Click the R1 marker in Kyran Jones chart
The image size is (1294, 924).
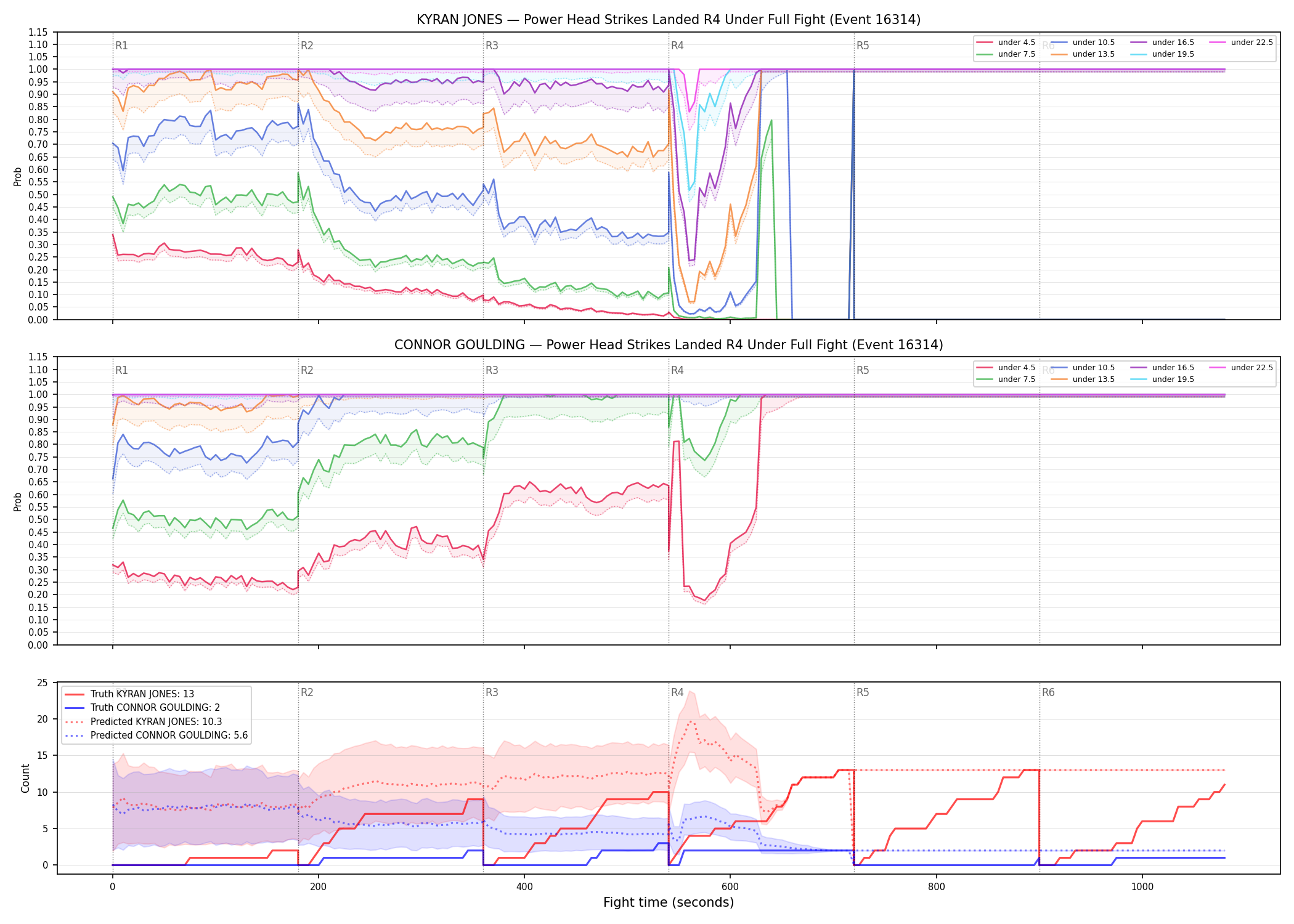[x=121, y=46]
